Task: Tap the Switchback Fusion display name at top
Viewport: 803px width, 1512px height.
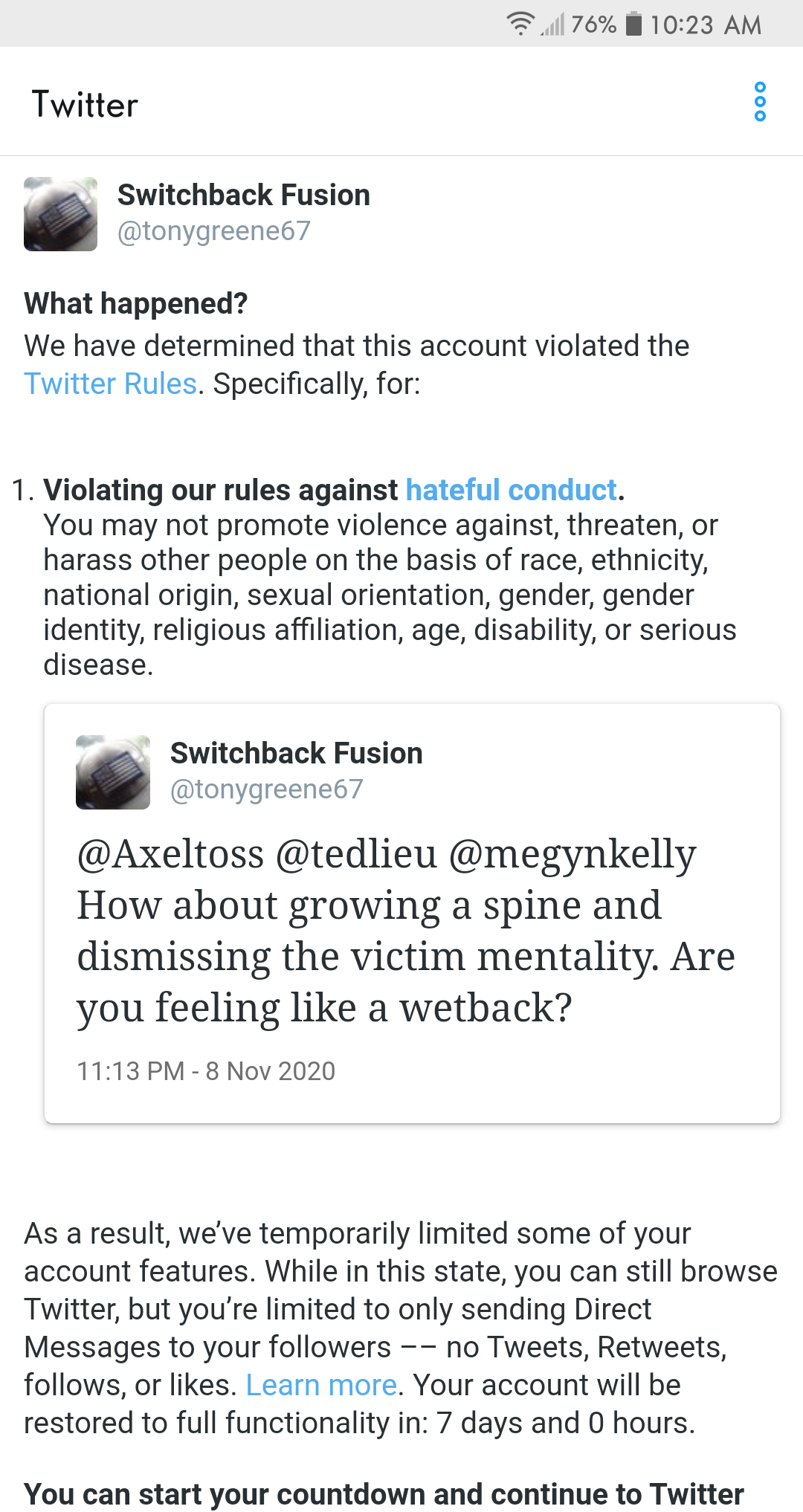Action: click(244, 195)
